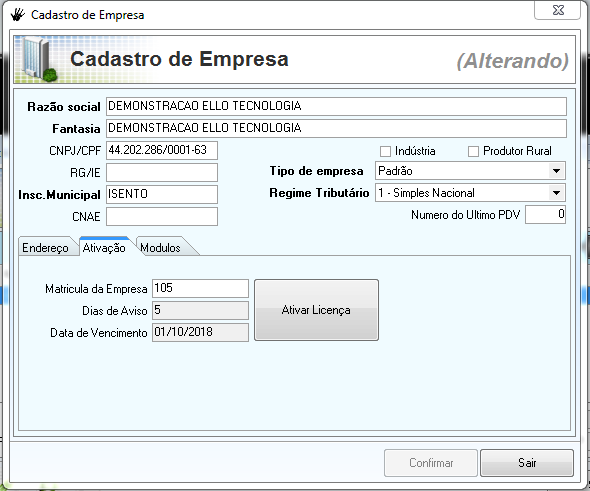The width and height of the screenshot is (590, 491).
Task: Click the Ativar Licença button
Action: coord(316,310)
